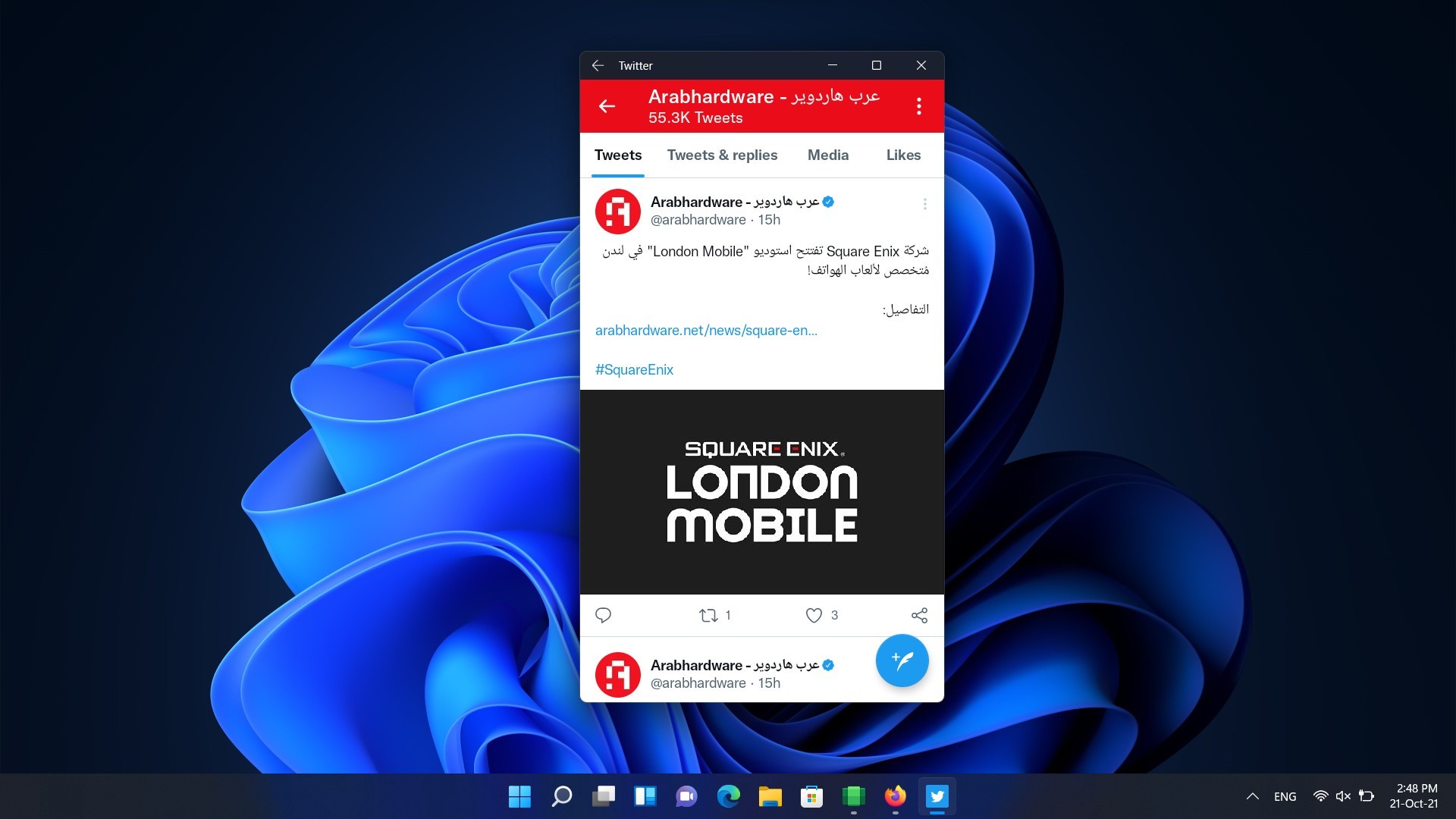Open Teams Chat from taskbar

coord(686,796)
